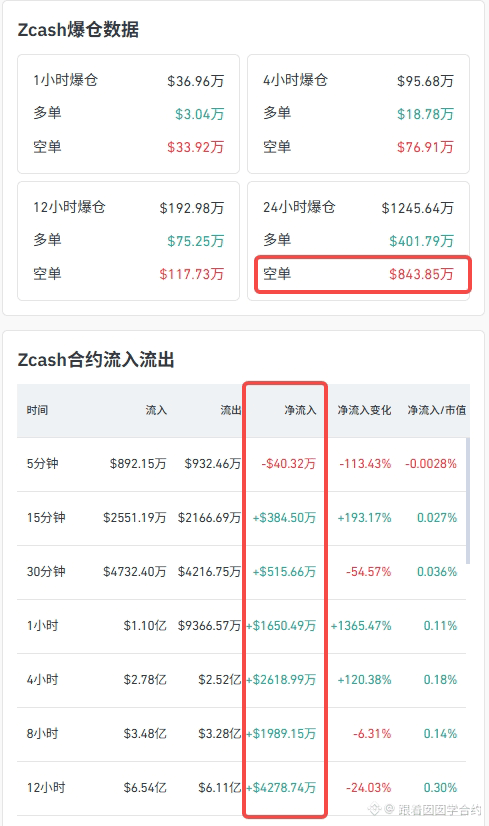Click the Zcash合约流入流出 heading
Screen dimensions: 489x826
tap(96, 360)
